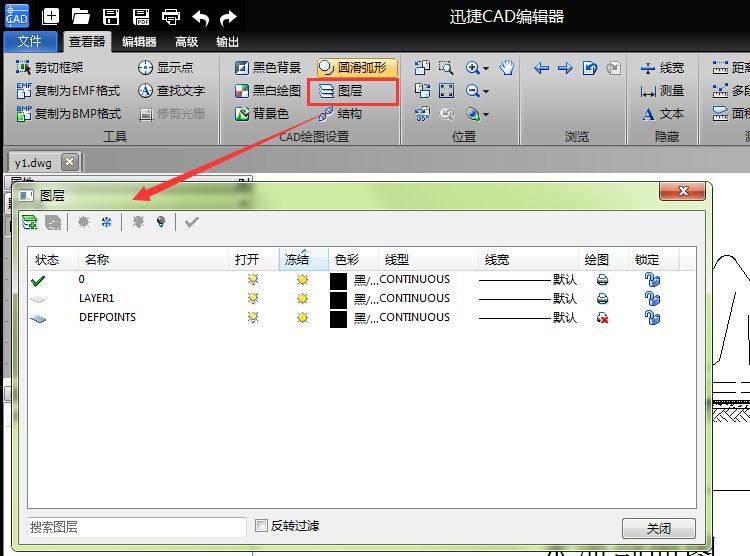The height and width of the screenshot is (556, 750).
Task: Click the 搜索图层 search layers field
Action: (136, 527)
